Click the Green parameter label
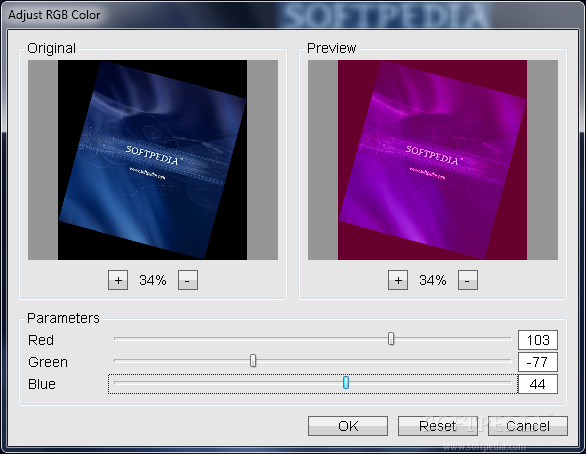Image resolution: width=586 pixels, height=454 pixels. coord(48,362)
